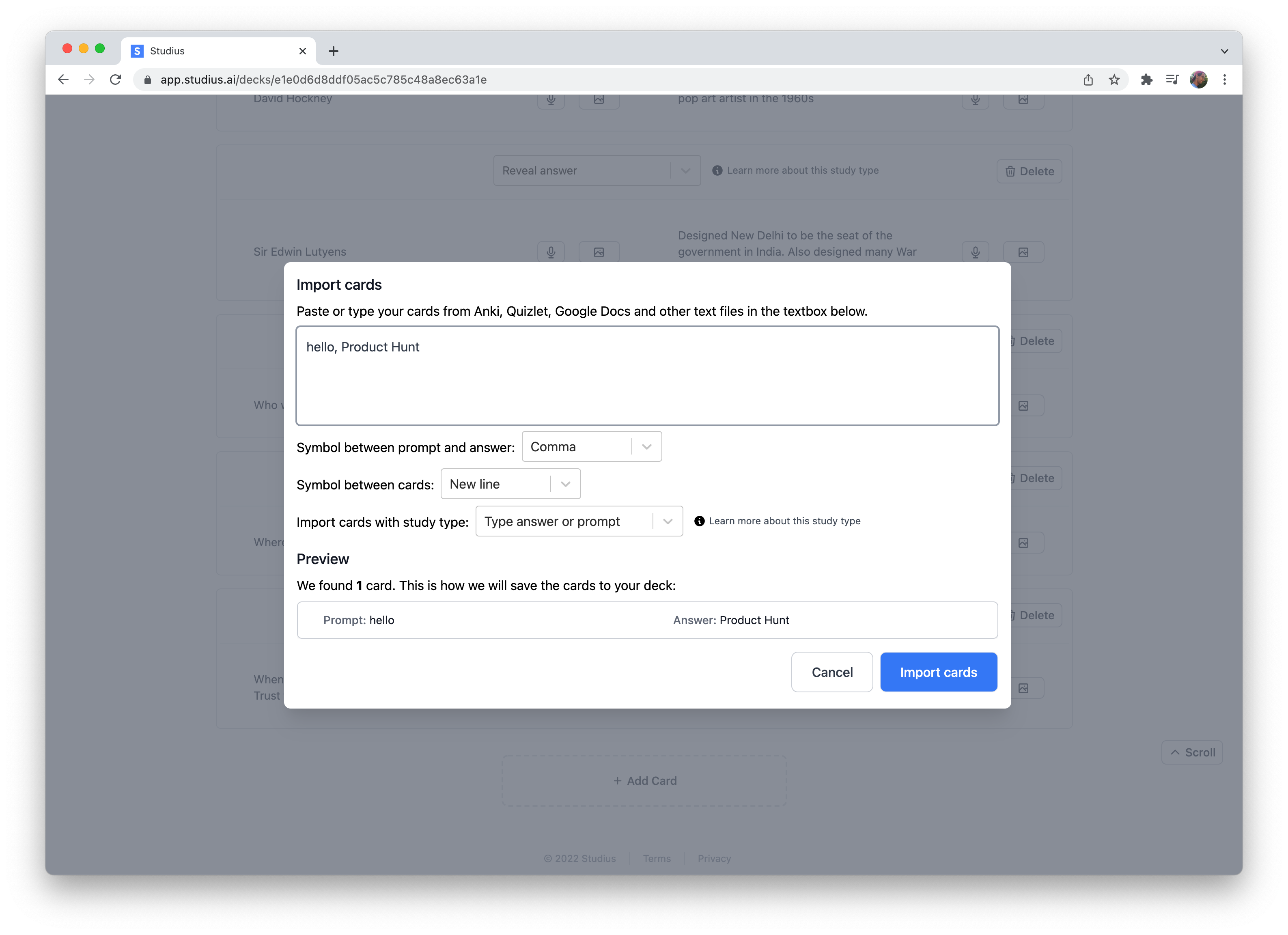Viewport: 1288px width, 935px height.
Task: Open the Type answer or prompt dropdown
Action: 579,521
